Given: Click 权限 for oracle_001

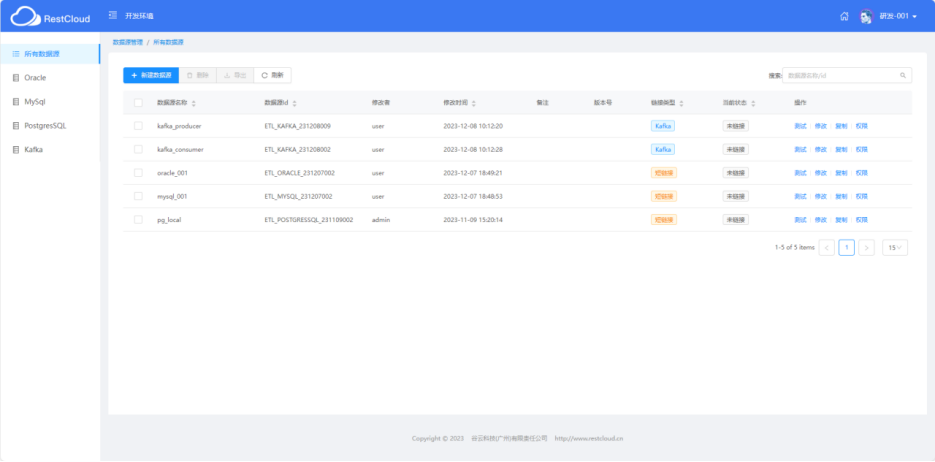Looking at the screenshot, I should point(862,172).
